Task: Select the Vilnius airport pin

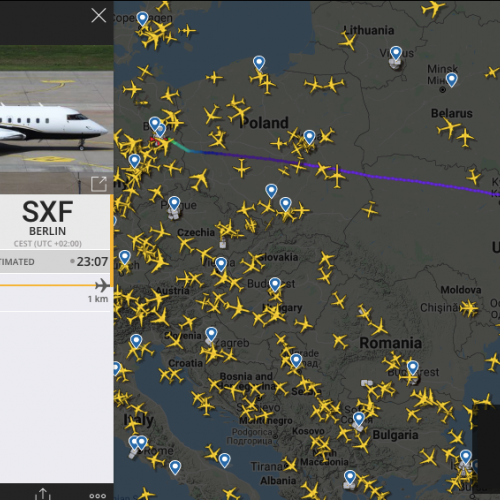Action: pyautogui.click(x=396, y=54)
